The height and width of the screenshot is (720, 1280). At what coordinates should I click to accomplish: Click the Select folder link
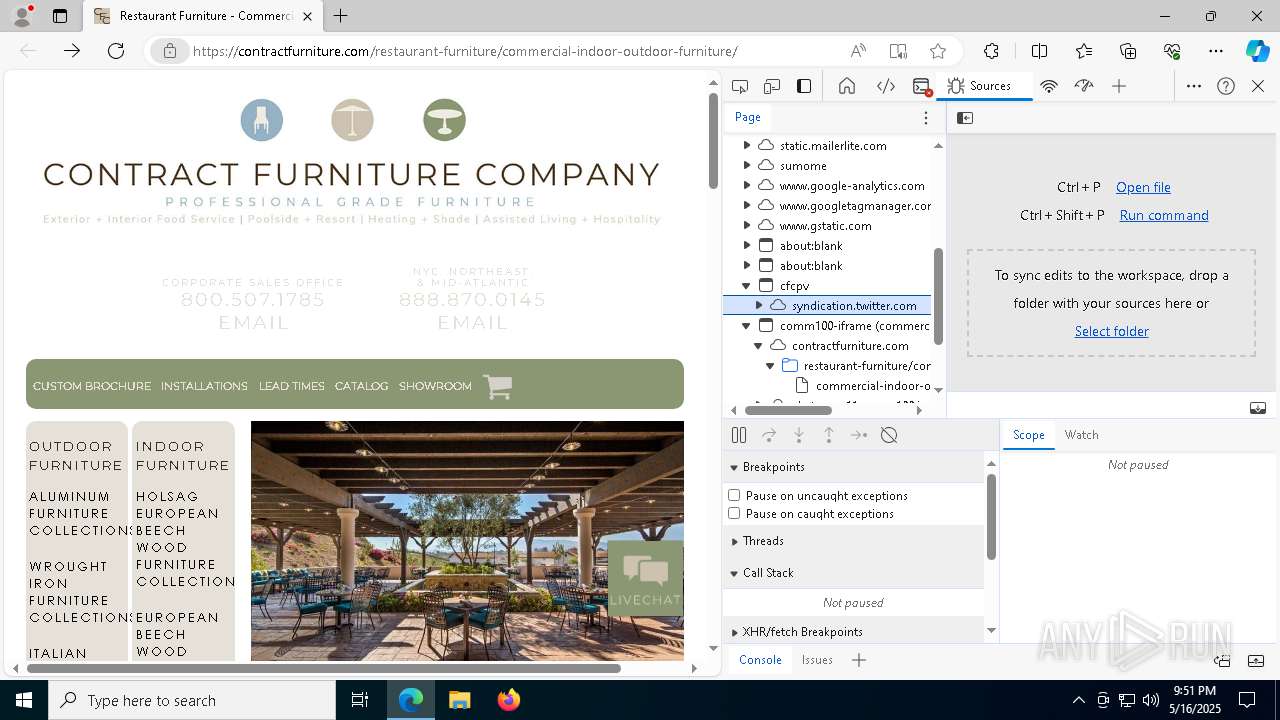click(1111, 331)
